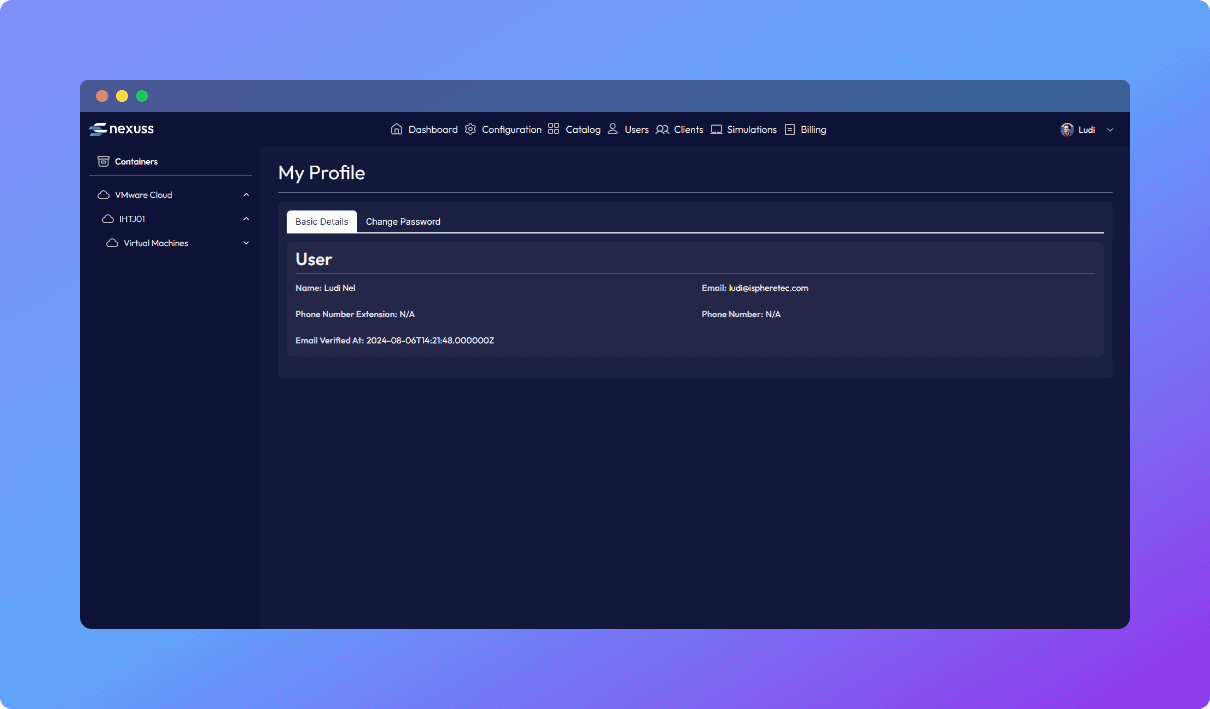The image size is (1210, 709).
Task: Open the Ludi user menu dropdown arrow
Action: pyautogui.click(x=1110, y=130)
